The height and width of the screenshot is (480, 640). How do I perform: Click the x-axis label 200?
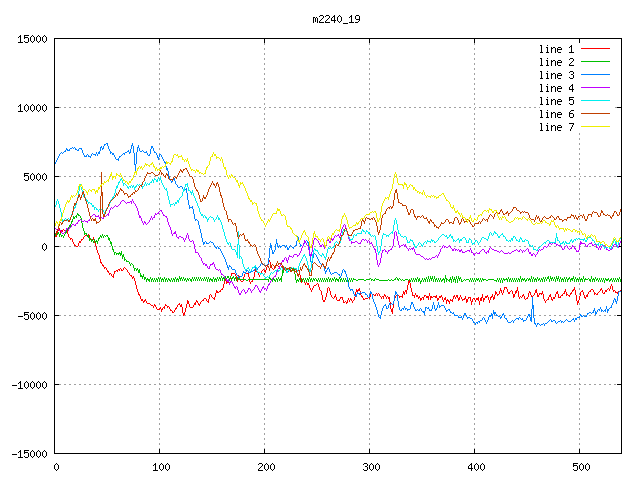(x=266, y=467)
